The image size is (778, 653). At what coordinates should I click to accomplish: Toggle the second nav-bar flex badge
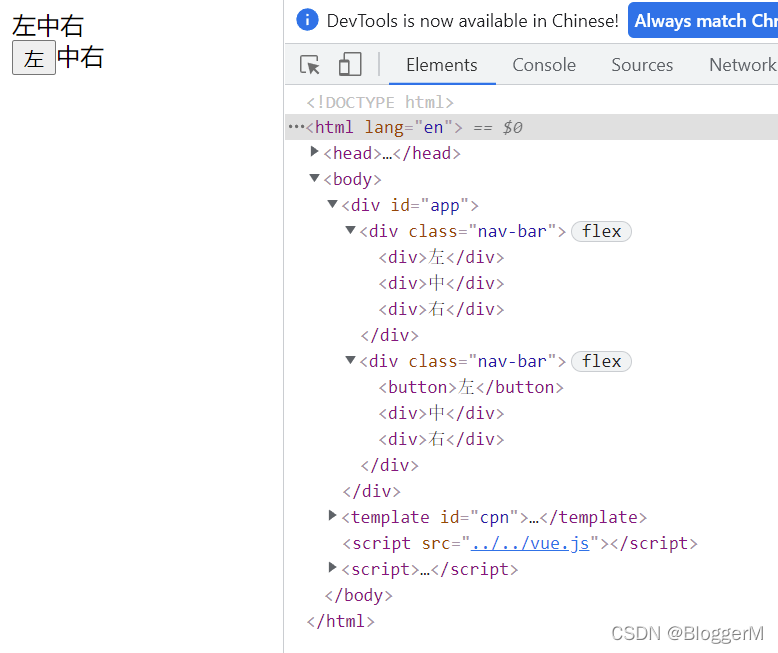click(x=601, y=362)
